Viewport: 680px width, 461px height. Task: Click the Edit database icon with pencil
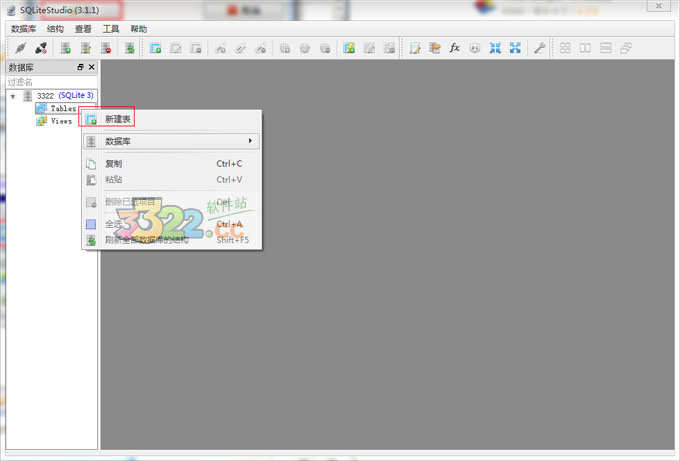pyautogui.click(x=86, y=48)
